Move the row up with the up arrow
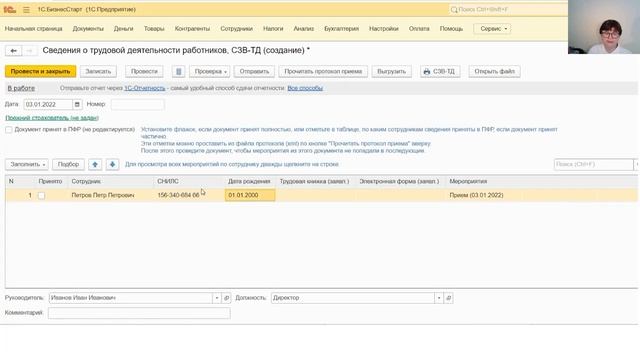The height and width of the screenshot is (360, 640). (x=95, y=164)
